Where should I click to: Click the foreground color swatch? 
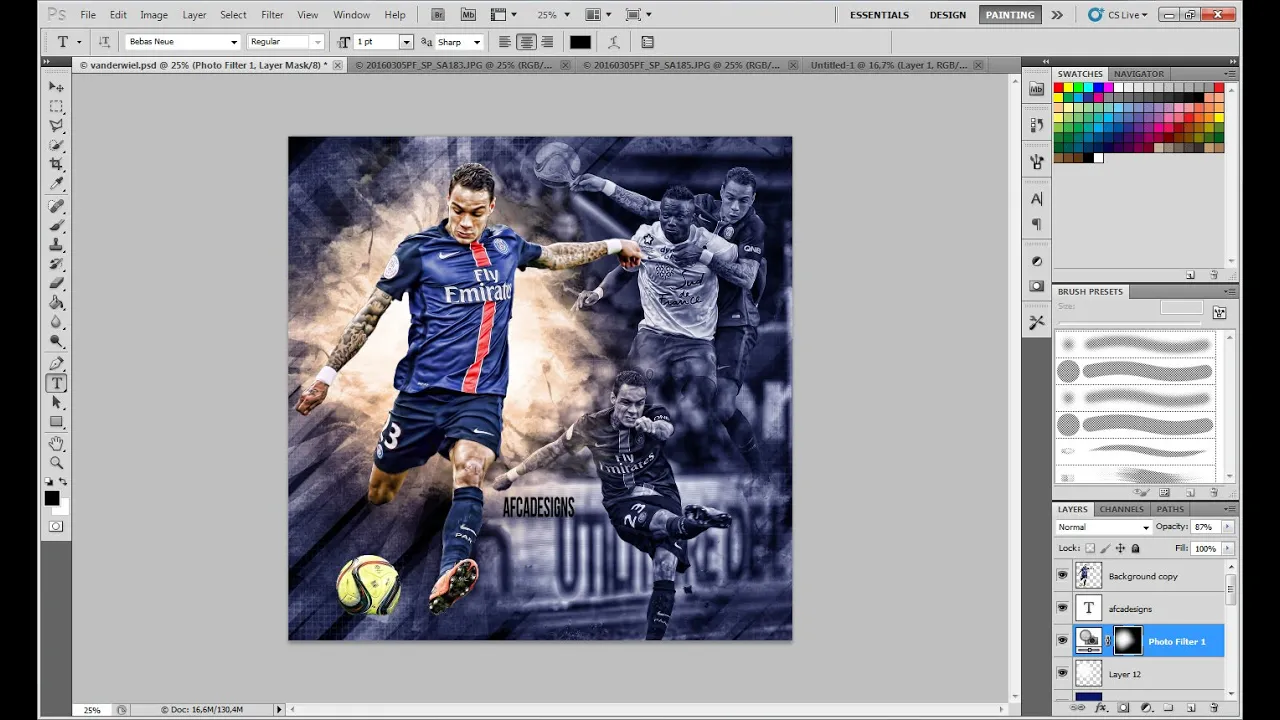(52, 498)
